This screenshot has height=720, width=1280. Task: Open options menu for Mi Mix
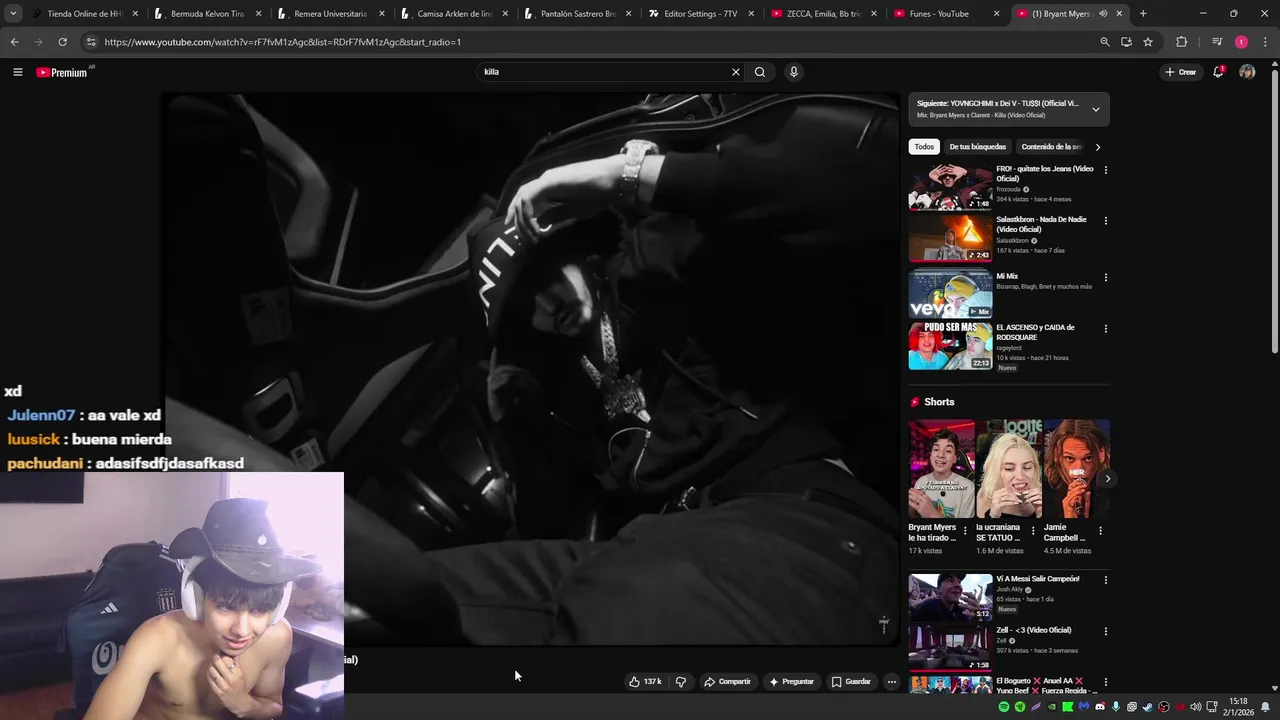tap(1105, 277)
